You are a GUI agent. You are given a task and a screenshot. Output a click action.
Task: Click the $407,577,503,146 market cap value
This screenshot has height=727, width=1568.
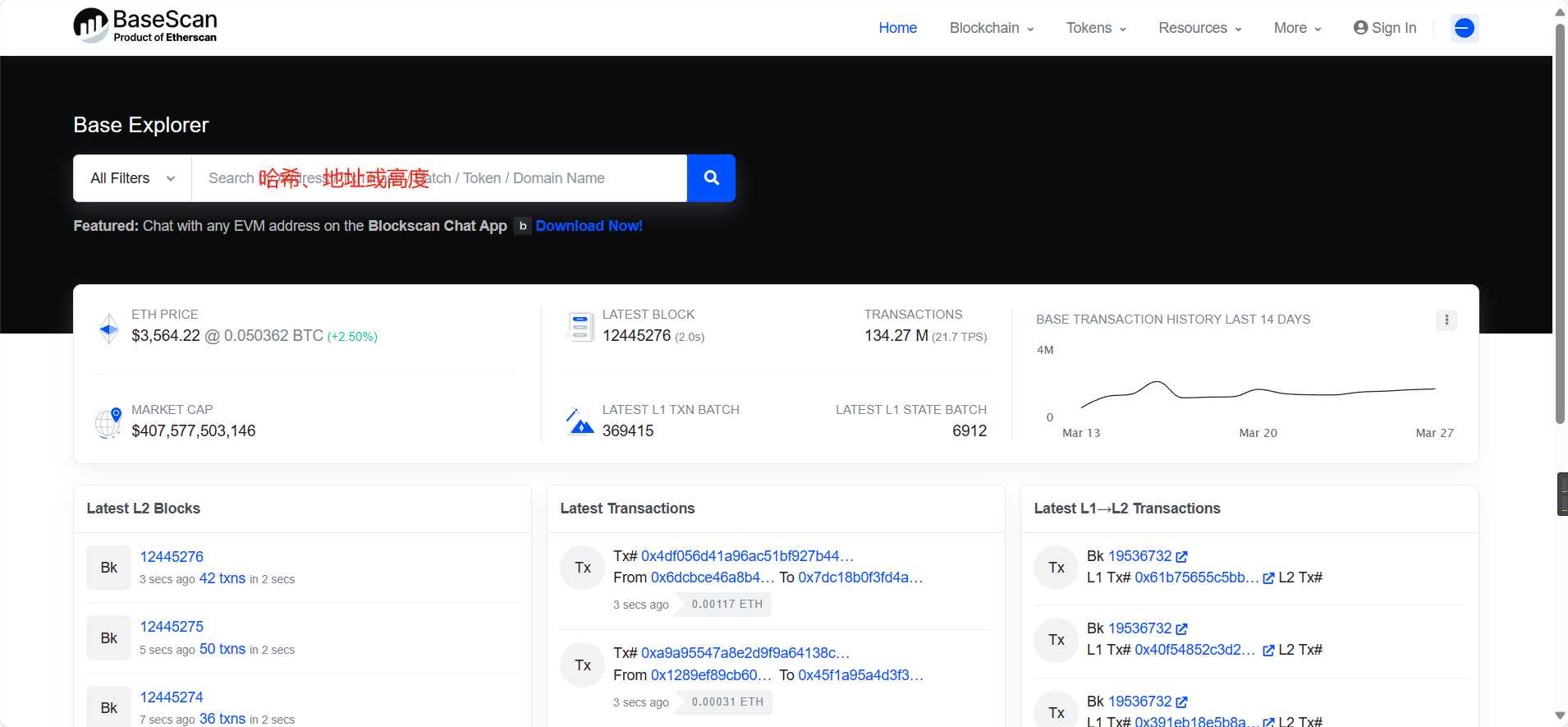coord(194,430)
